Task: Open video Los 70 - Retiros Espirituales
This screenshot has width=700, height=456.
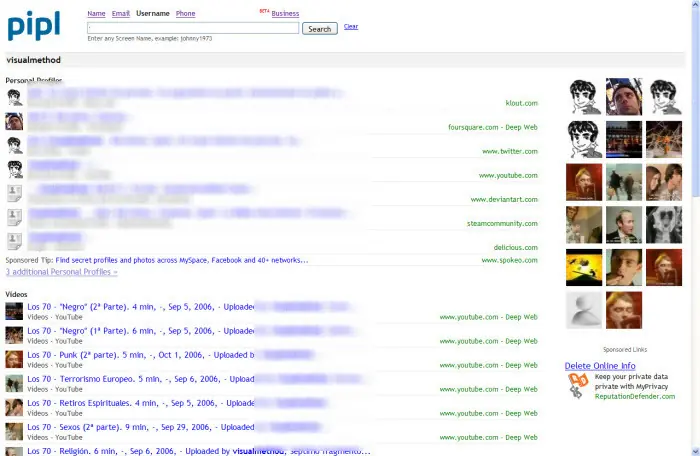Action: pos(140,403)
